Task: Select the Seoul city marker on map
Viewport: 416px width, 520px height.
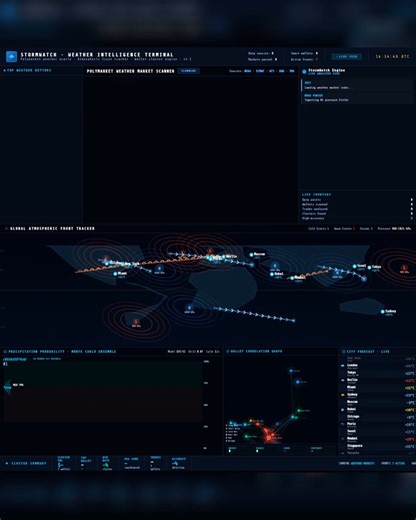Action: coord(355,266)
